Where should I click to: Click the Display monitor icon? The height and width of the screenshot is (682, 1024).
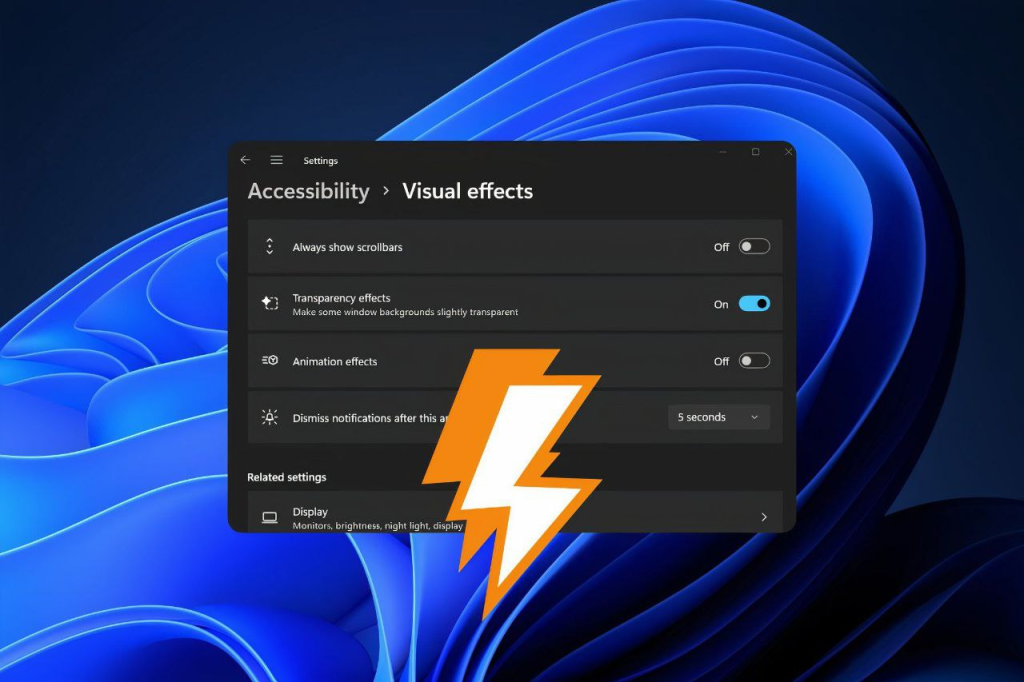click(269, 517)
